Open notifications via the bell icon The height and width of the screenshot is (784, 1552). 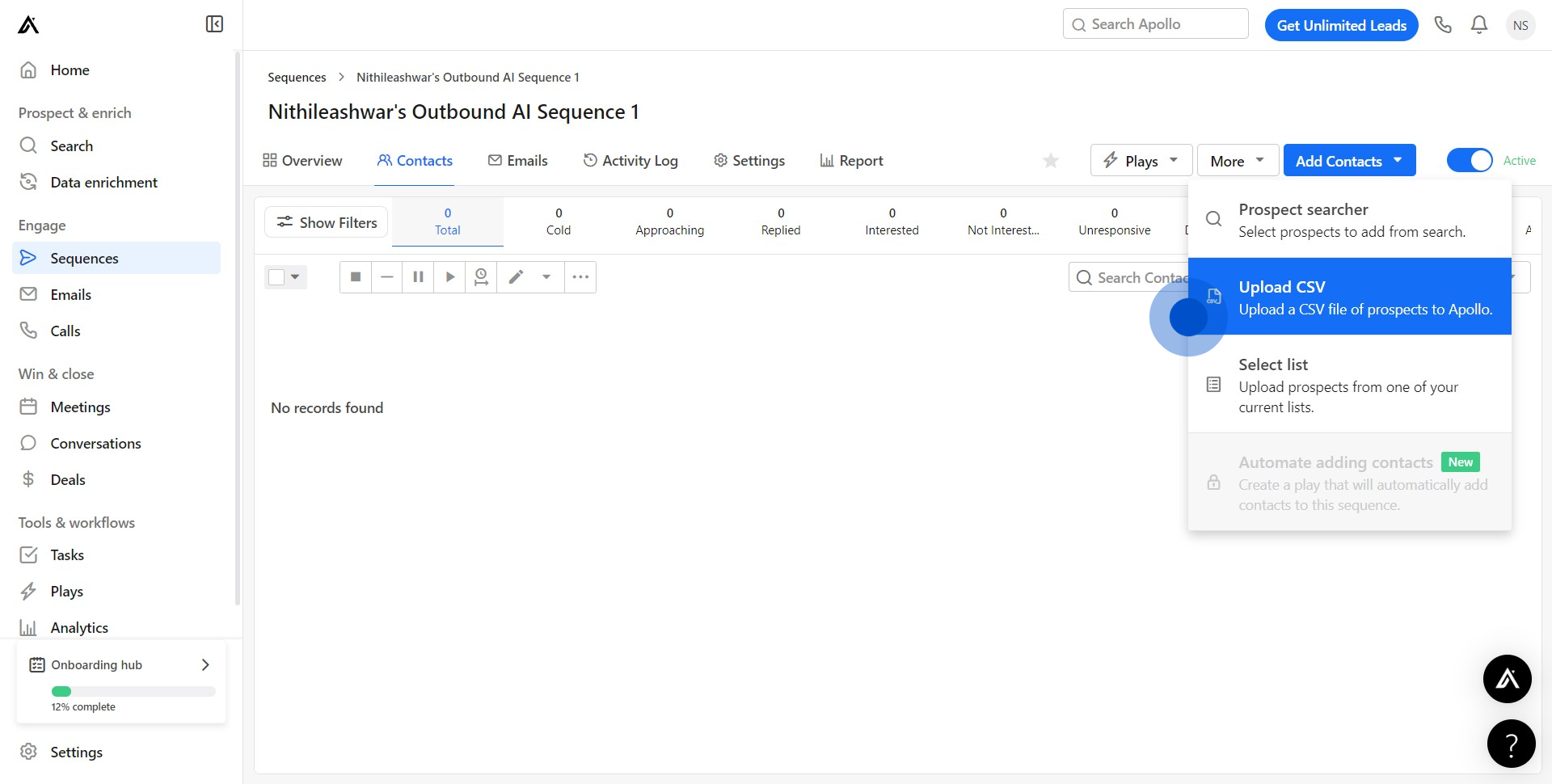click(1478, 24)
